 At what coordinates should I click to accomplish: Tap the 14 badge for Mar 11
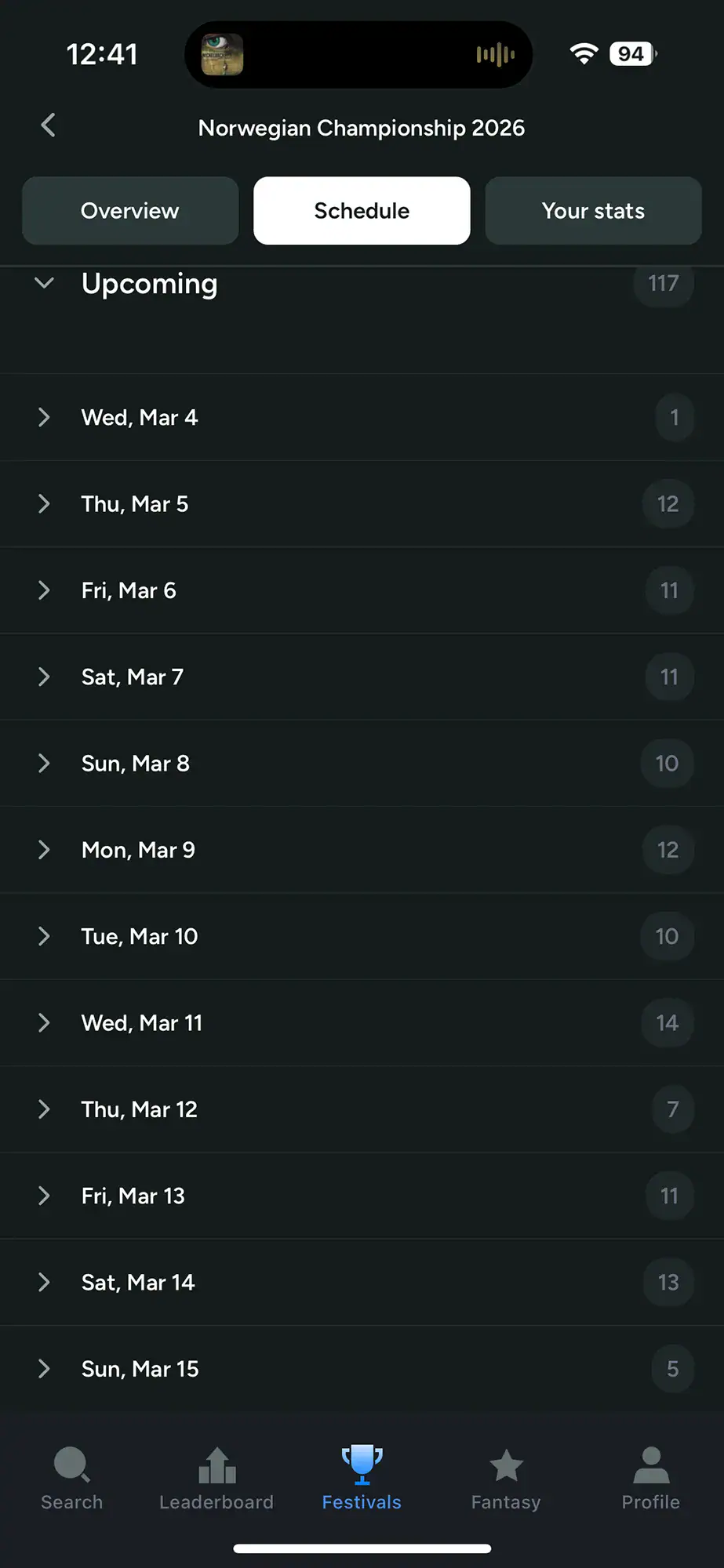pyautogui.click(x=667, y=1022)
